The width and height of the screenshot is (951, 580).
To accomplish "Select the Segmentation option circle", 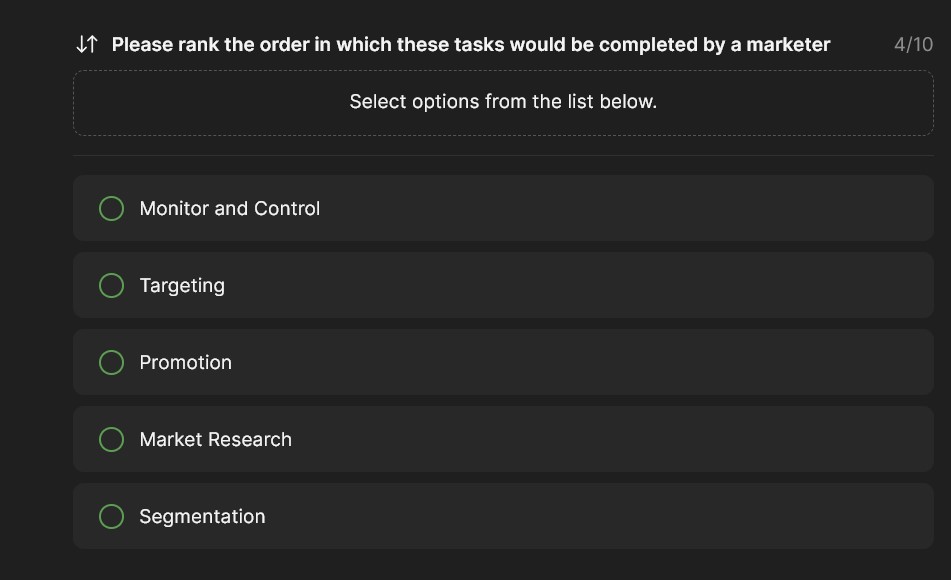I will (112, 516).
